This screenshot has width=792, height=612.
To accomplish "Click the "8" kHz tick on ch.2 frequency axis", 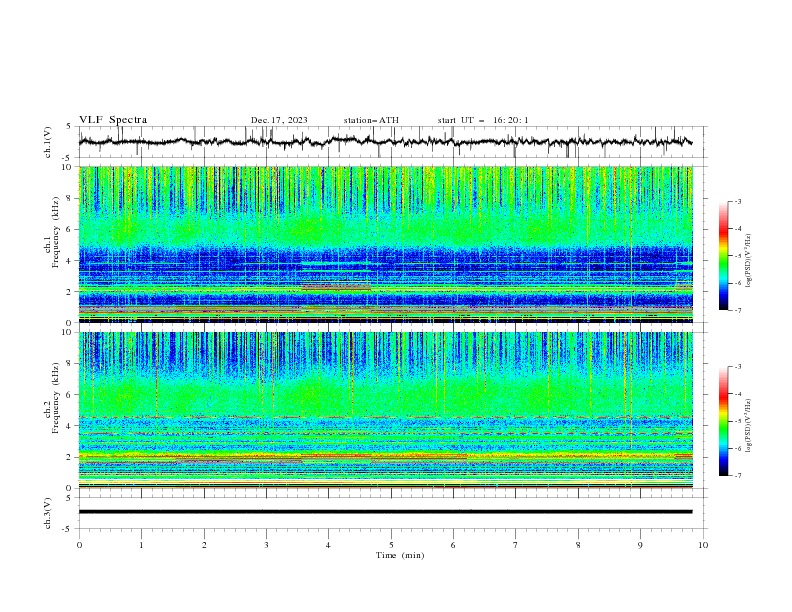I will 70,364.
